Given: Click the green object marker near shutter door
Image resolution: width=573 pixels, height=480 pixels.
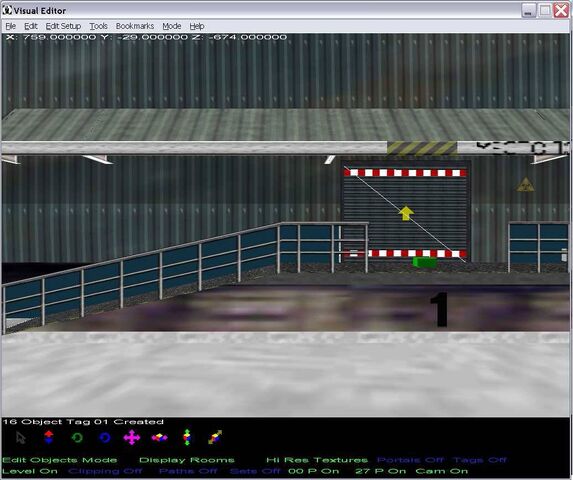Looking at the screenshot, I should tap(424, 262).
